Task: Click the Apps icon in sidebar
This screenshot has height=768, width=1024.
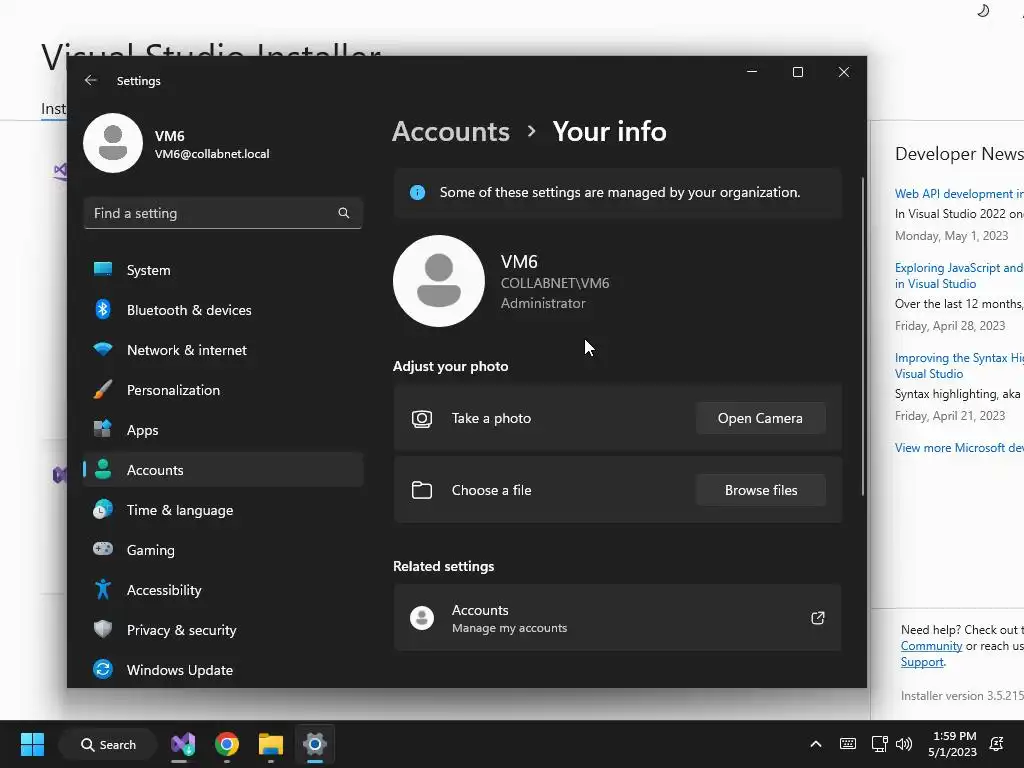Action: tap(103, 429)
